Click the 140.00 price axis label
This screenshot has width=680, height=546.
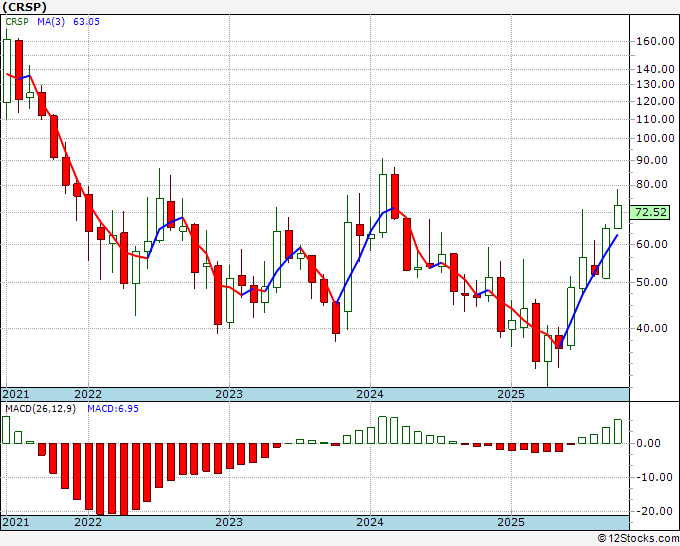pos(655,69)
